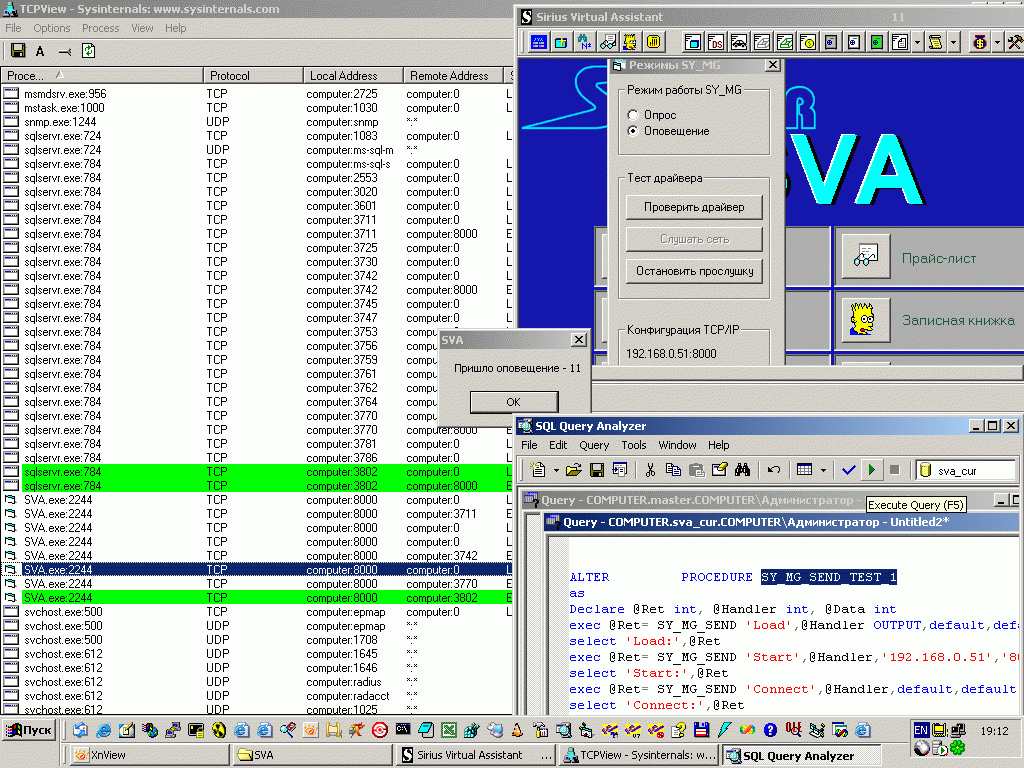Open New Query dropdown arrow in Query Analyzer
Viewport: 1024px width, 768px height.
(x=556, y=470)
